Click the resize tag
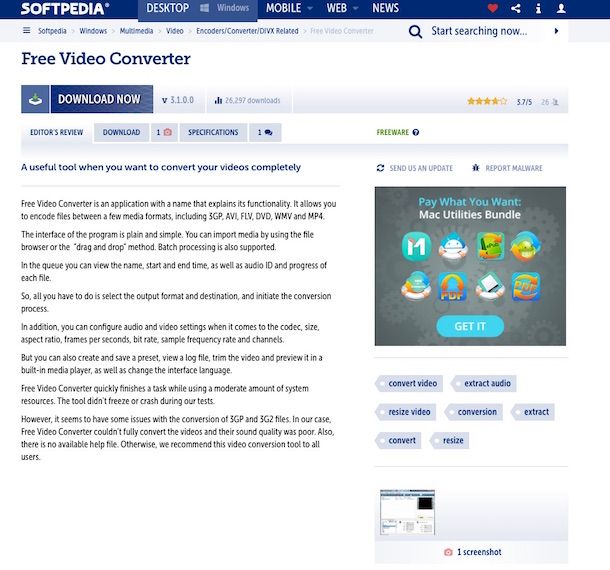This screenshot has width=610, height=570. [449, 440]
